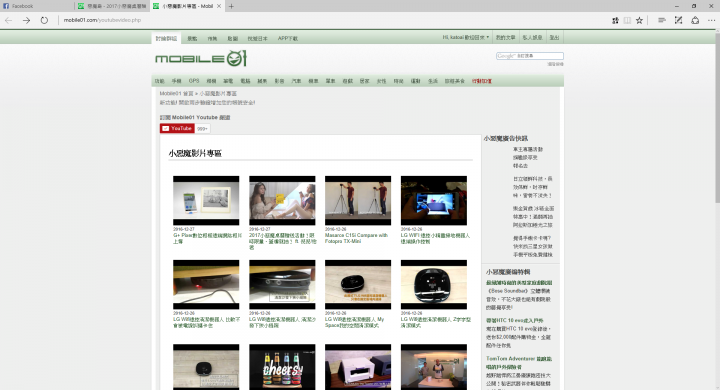Make a web note with pen icon

pyautogui.click(x=678, y=20)
